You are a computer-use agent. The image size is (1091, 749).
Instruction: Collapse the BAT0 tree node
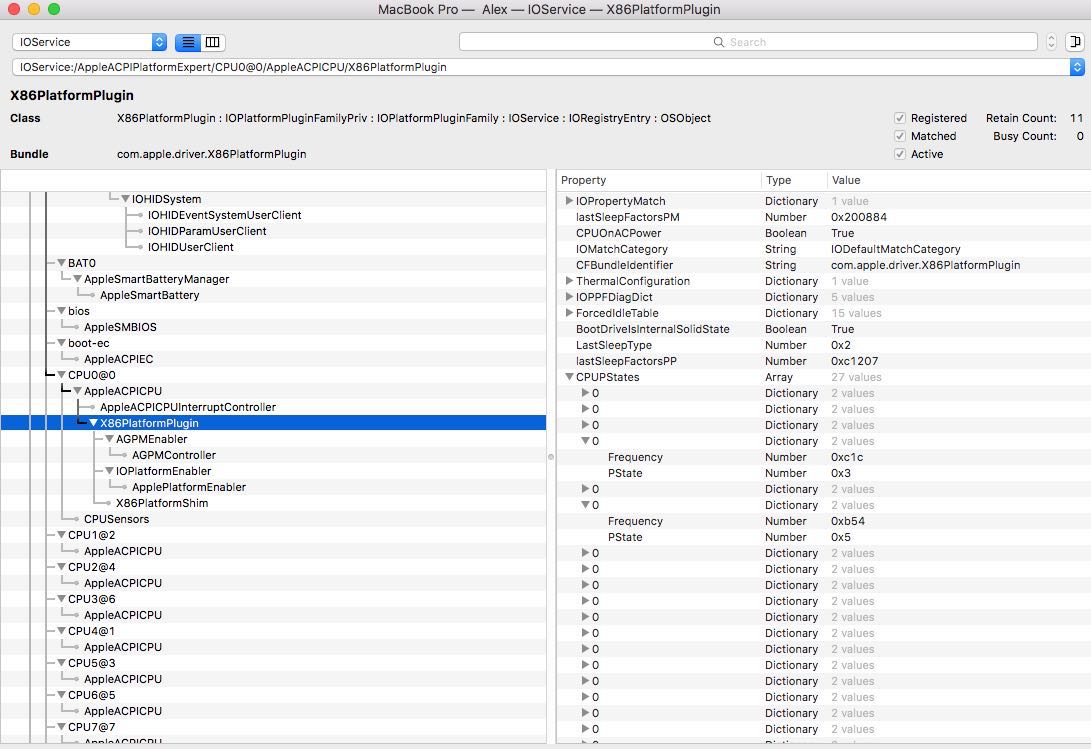coord(61,263)
